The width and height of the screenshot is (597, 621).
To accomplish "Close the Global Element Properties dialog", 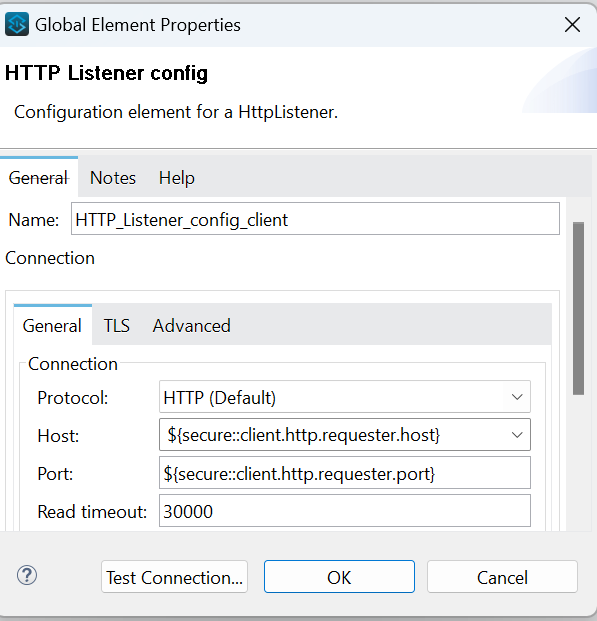I will (572, 25).
